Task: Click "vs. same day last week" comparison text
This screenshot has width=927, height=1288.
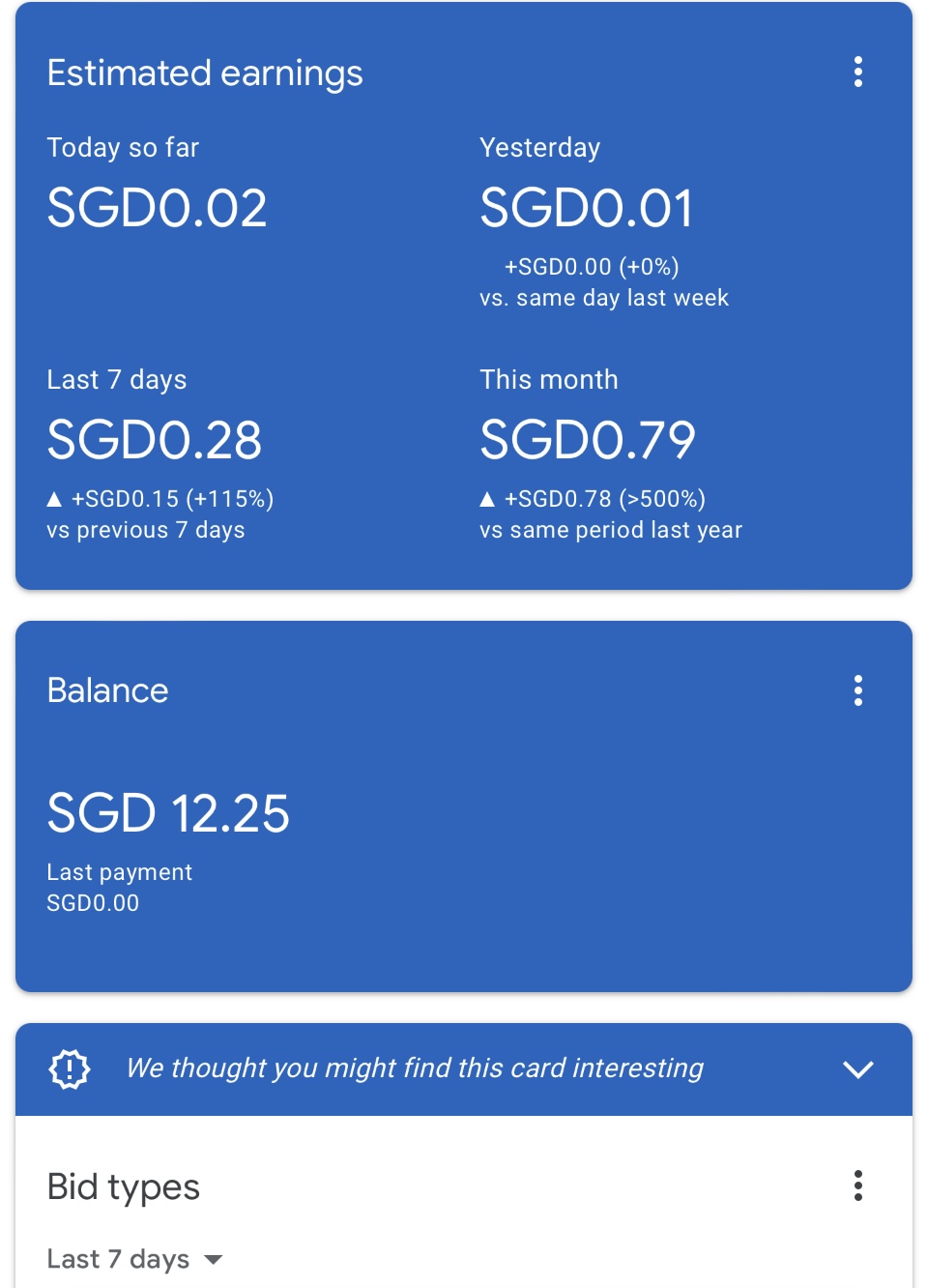Action: point(604,298)
